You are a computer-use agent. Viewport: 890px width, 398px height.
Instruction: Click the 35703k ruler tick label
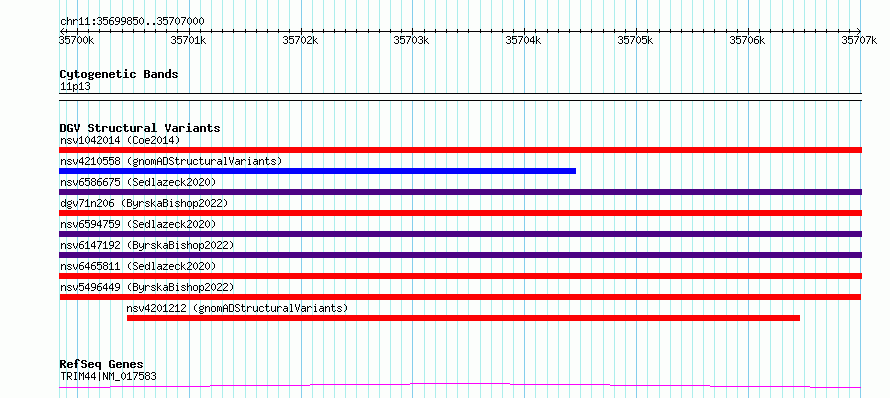[x=412, y=40]
